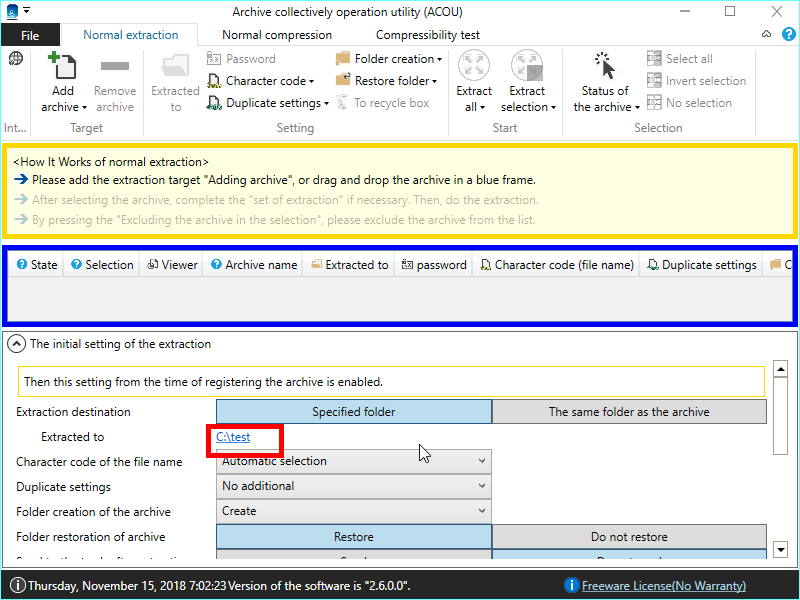The height and width of the screenshot is (600, 800).
Task: Click the C:\test destination link
Action: [x=233, y=437]
